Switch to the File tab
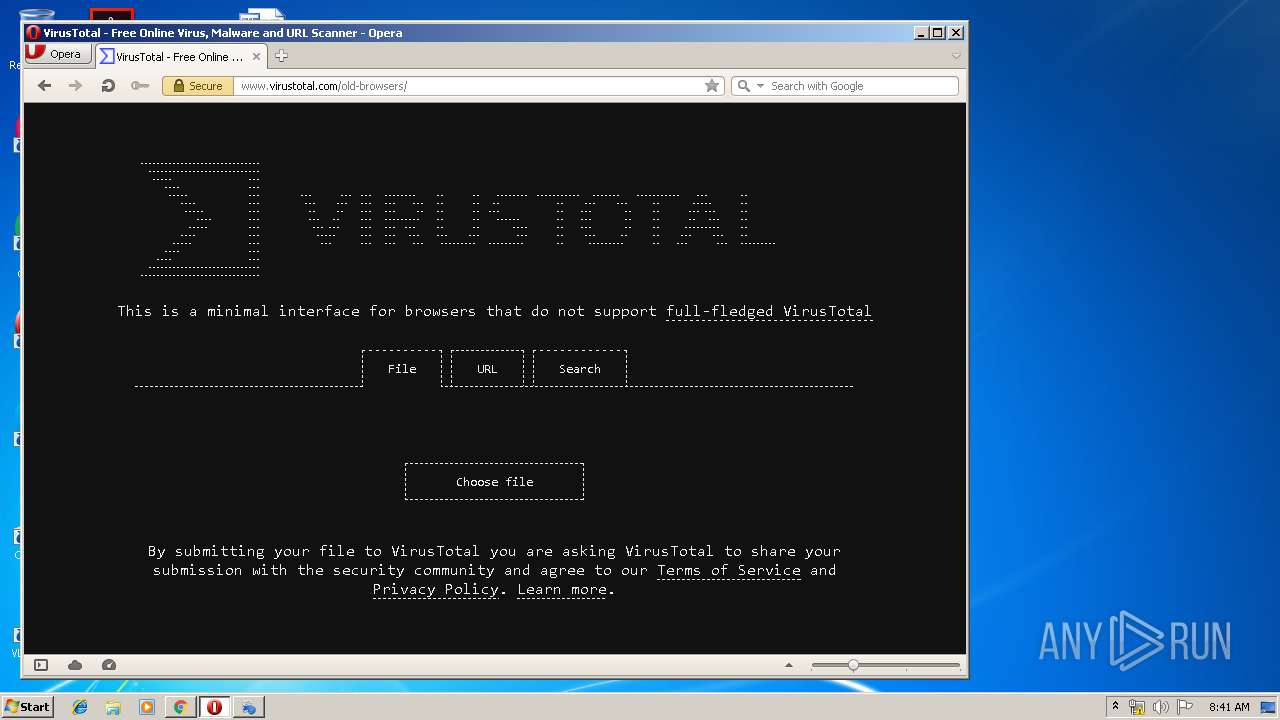Image resolution: width=1280 pixels, height=720 pixels. [402, 368]
